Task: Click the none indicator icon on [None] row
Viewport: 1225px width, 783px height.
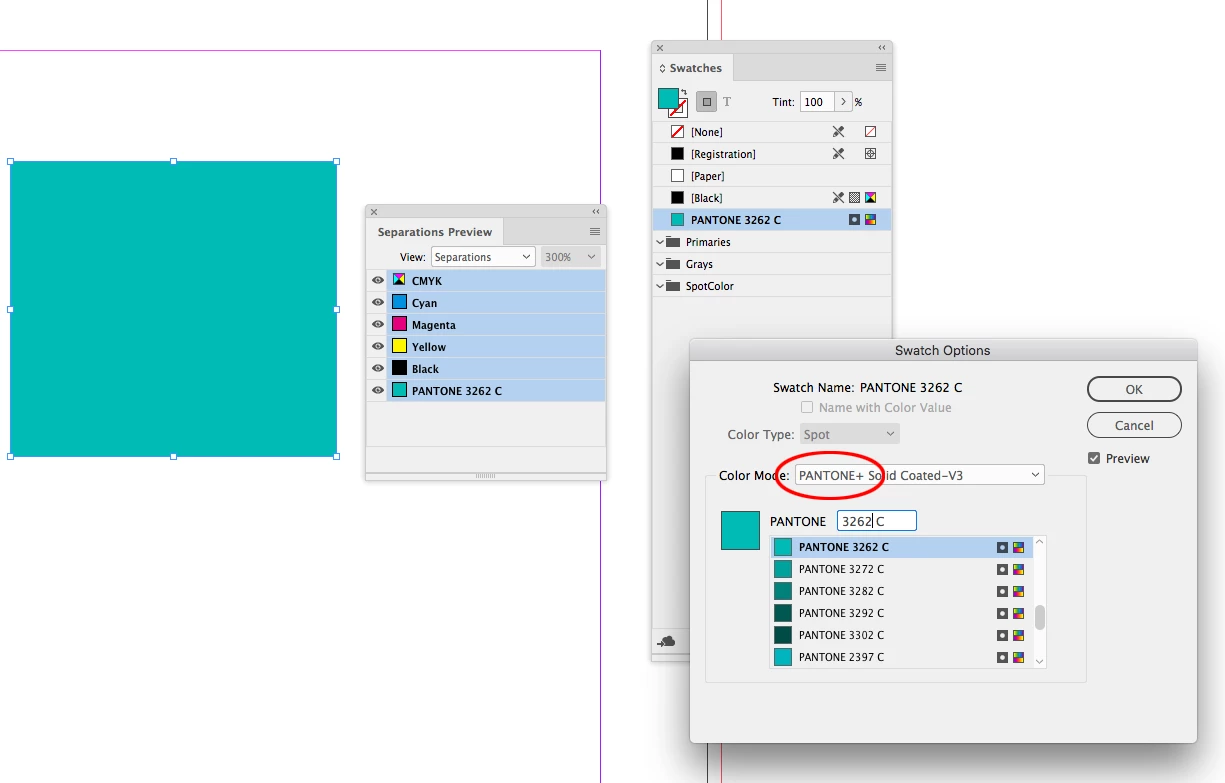Action: 870,132
